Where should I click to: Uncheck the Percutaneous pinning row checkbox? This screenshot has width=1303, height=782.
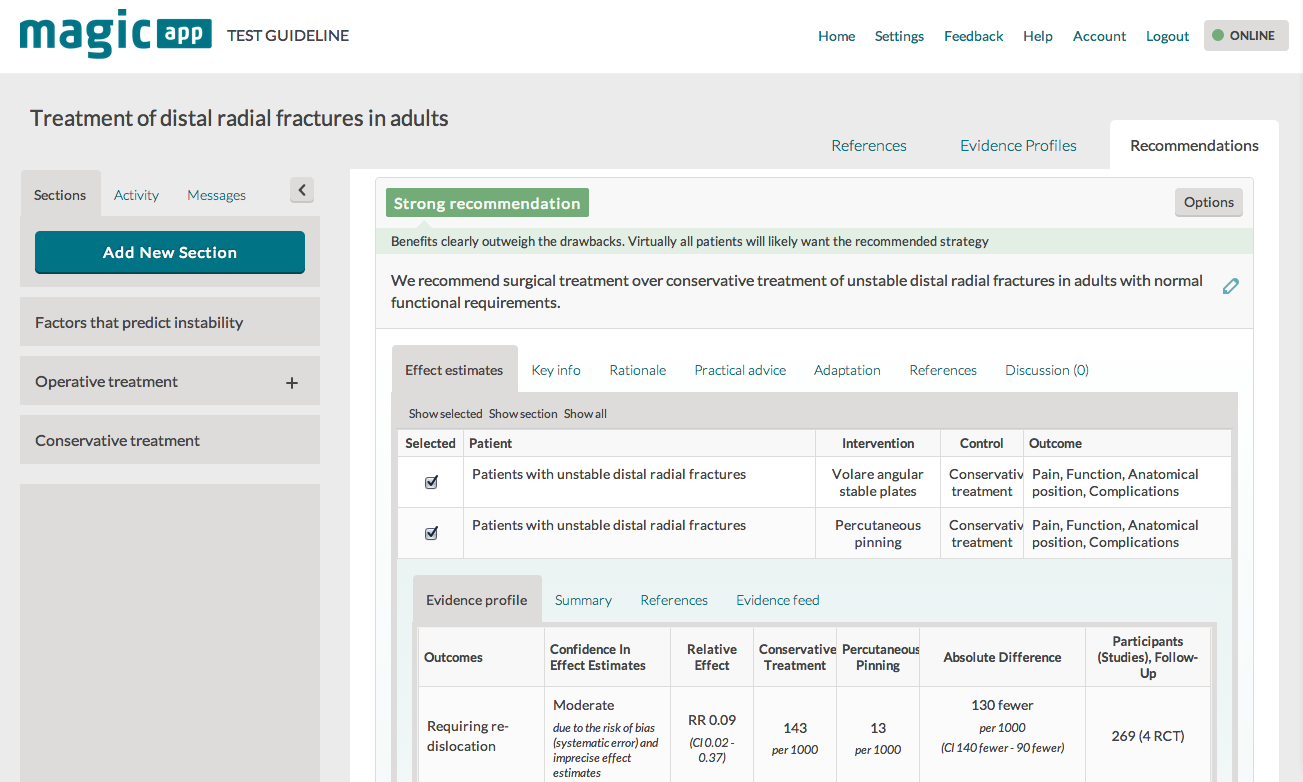tap(431, 533)
